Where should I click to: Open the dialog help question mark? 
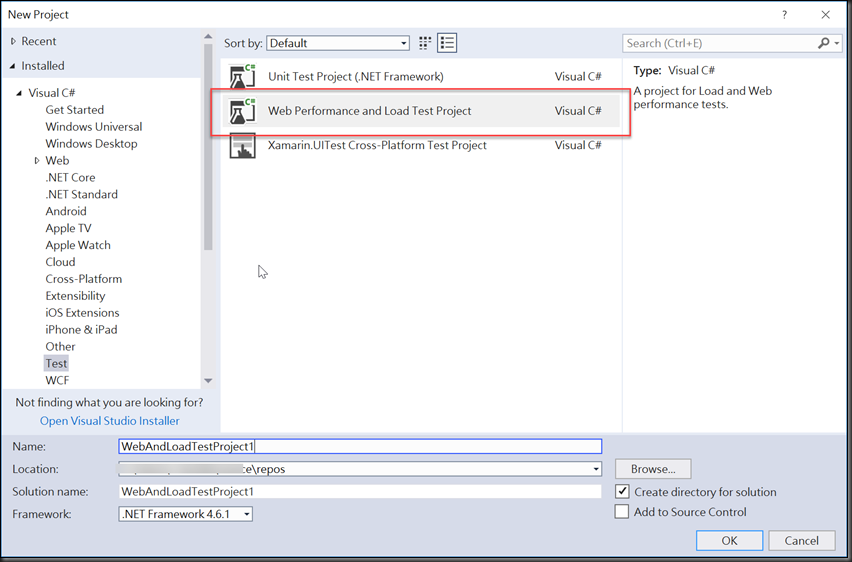(x=784, y=15)
